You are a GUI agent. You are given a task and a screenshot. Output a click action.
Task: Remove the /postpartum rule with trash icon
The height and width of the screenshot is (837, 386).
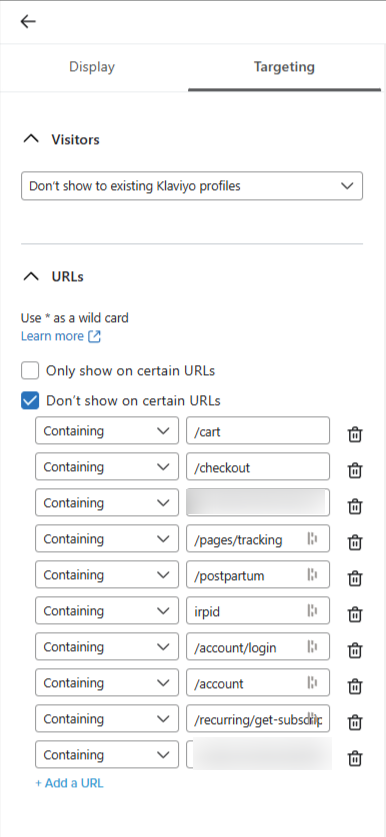(x=355, y=578)
